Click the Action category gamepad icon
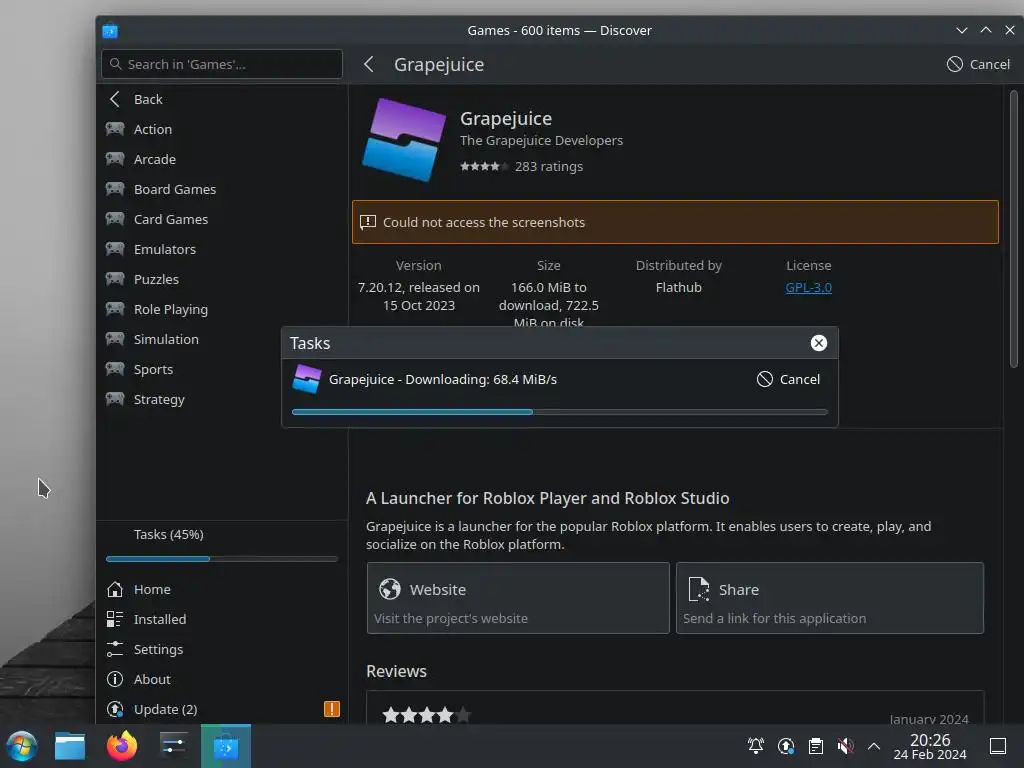The width and height of the screenshot is (1024, 768). tap(115, 129)
